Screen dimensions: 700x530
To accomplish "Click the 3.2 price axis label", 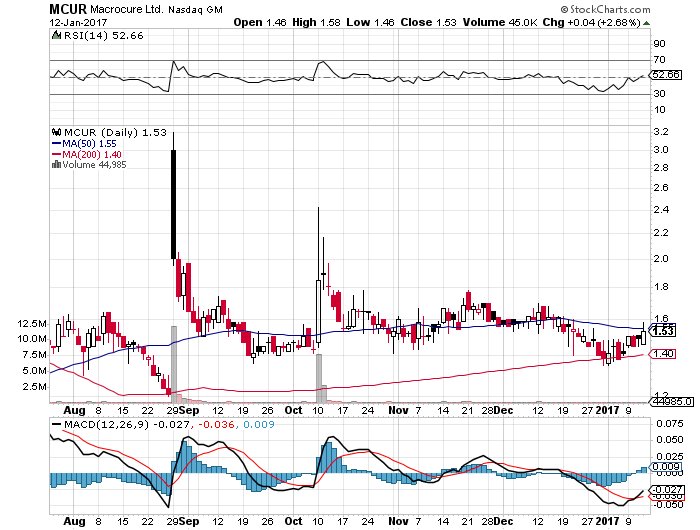I will coord(661,132).
